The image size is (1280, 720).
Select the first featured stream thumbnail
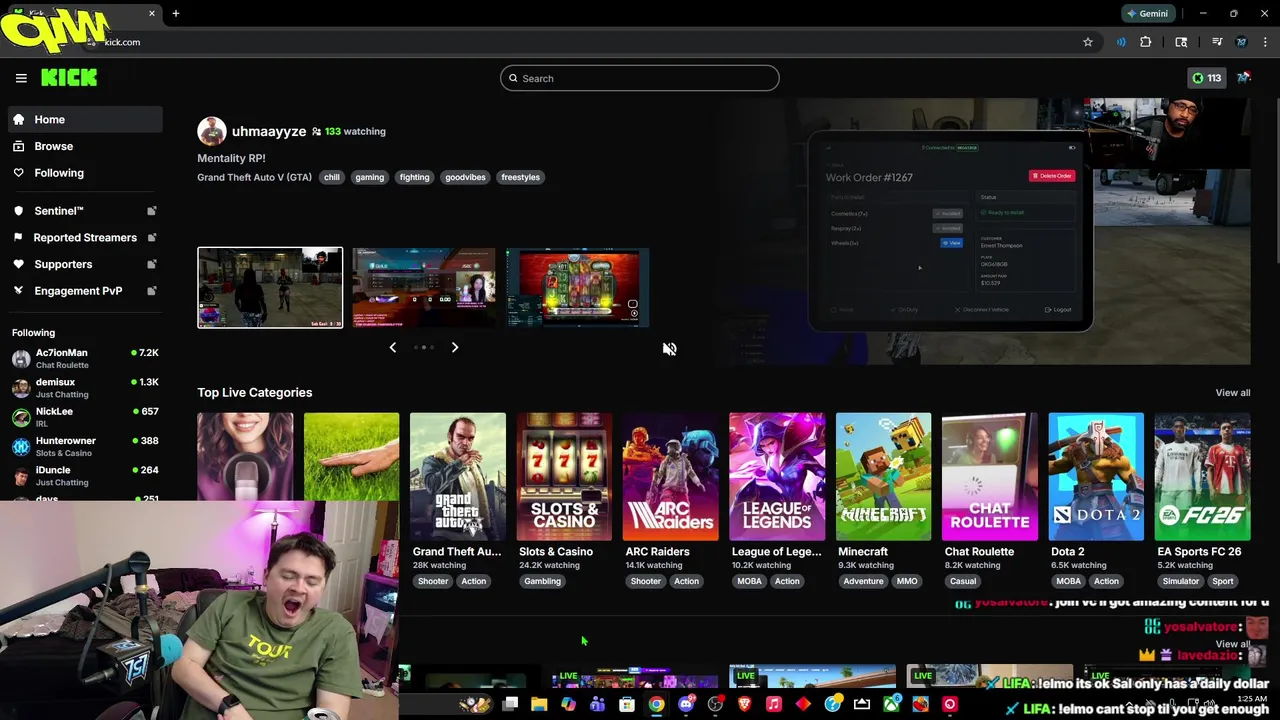pyautogui.click(x=270, y=288)
